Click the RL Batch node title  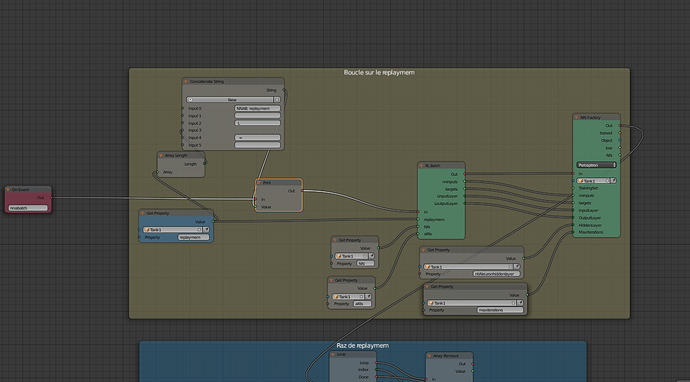433,165
